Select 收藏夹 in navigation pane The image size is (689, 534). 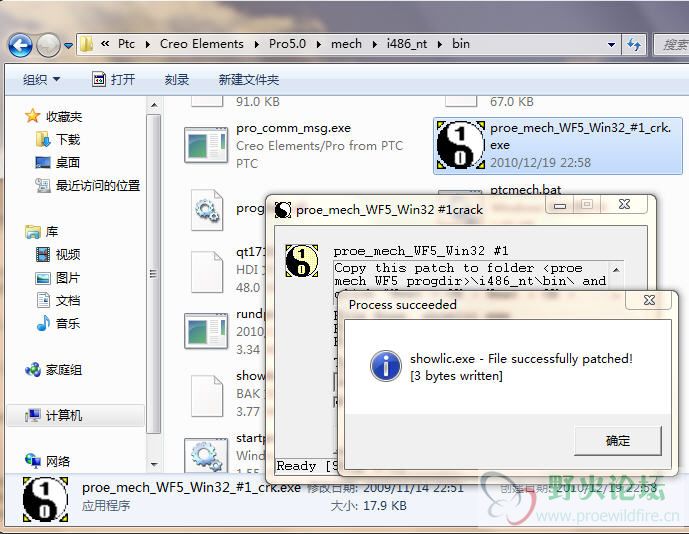(64, 116)
